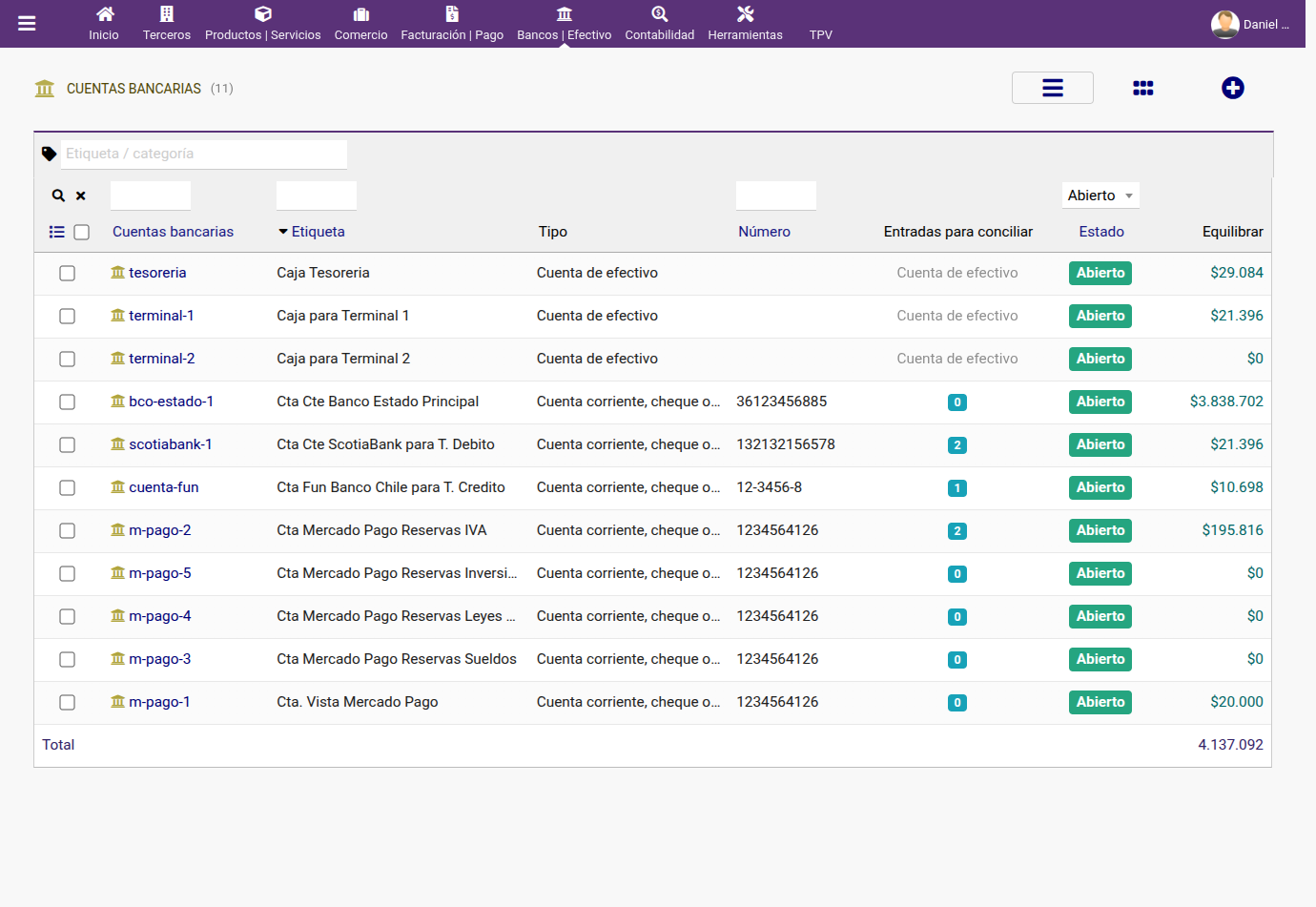Screen dimensions: 1316x907
Task: Check the tesoreria row checkbox
Action: click(67, 274)
